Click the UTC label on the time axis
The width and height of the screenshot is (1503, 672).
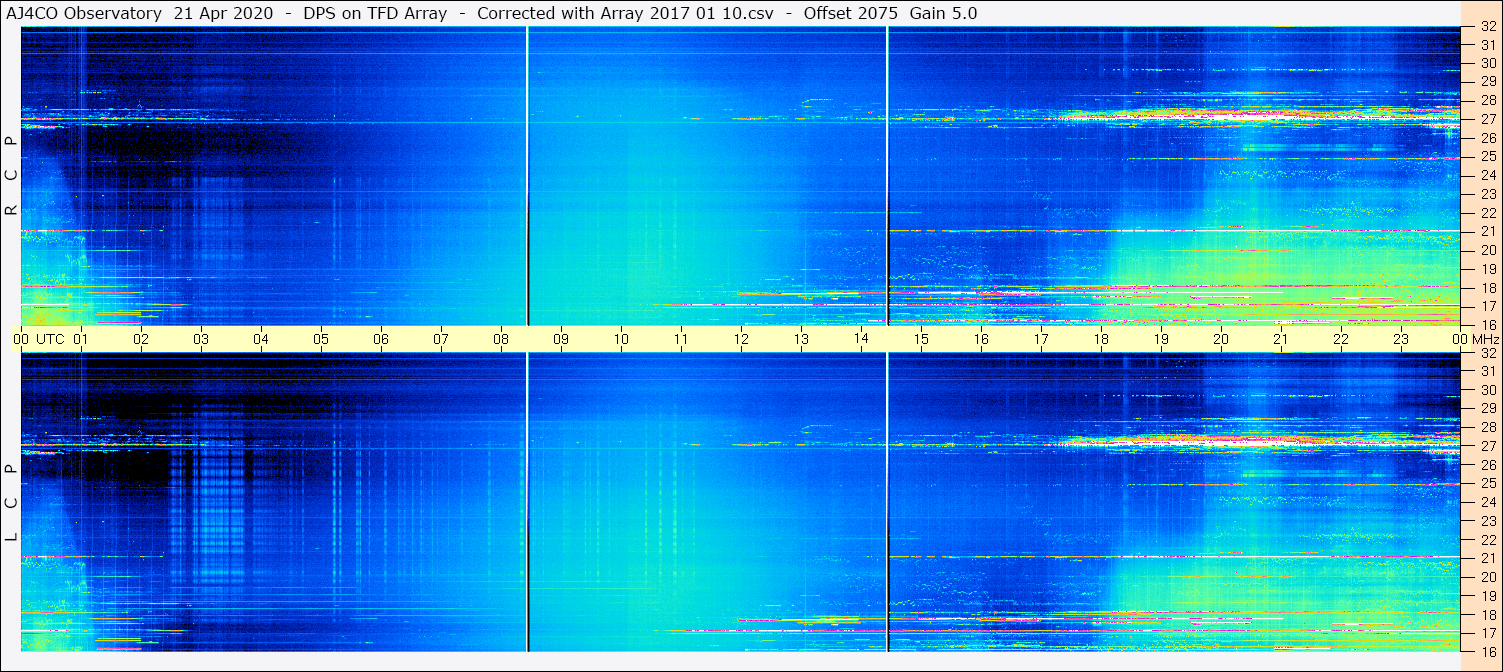pos(50,339)
